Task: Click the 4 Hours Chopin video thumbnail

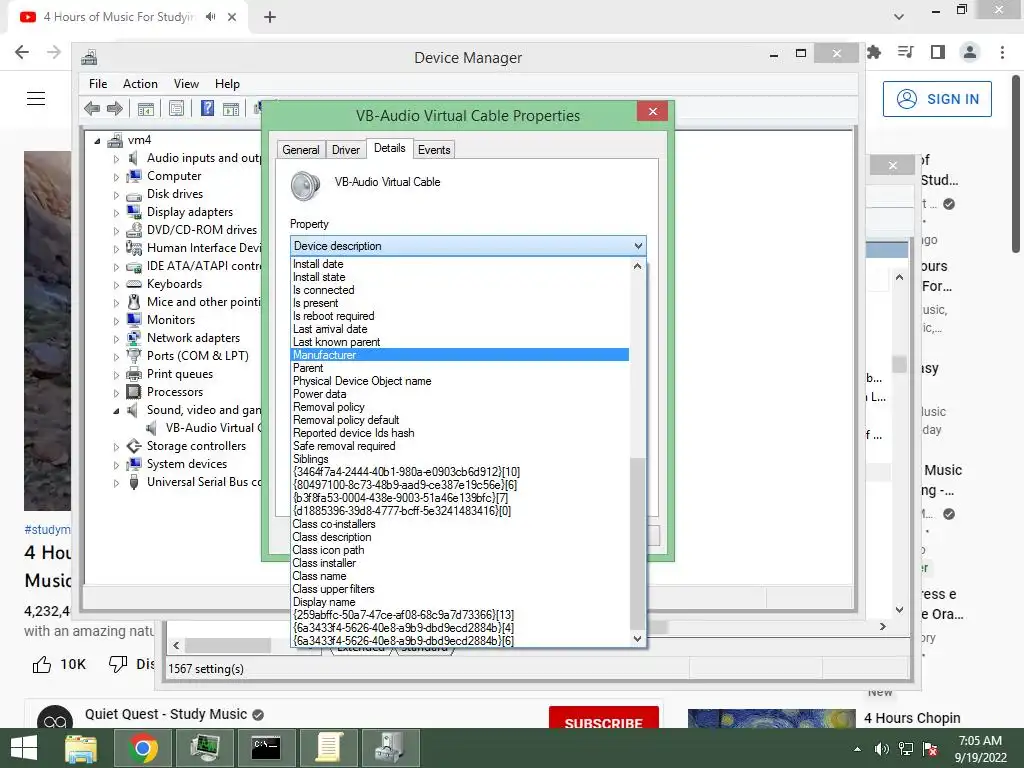Action: click(771, 718)
